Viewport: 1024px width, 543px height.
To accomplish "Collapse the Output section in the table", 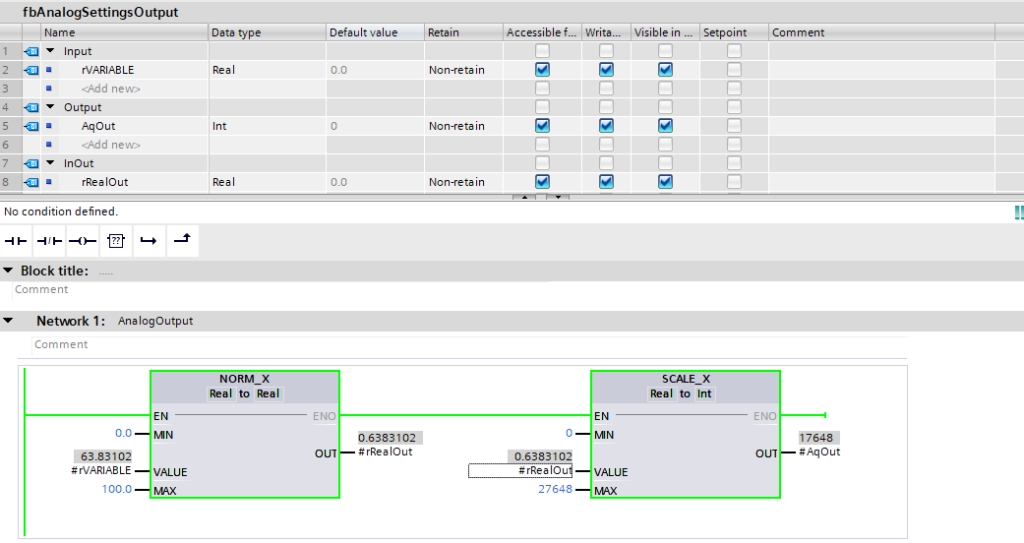I will pyautogui.click(x=50, y=107).
